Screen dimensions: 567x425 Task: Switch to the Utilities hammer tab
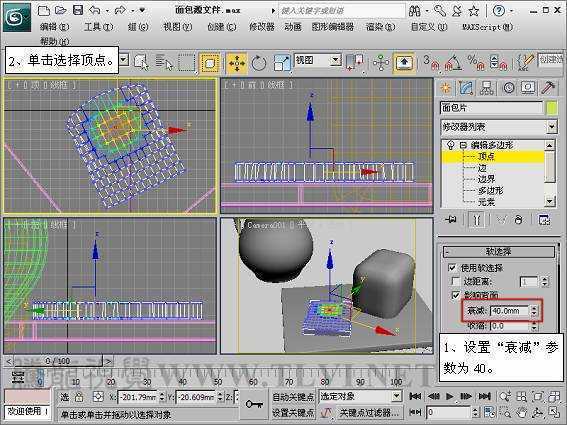point(549,88)
